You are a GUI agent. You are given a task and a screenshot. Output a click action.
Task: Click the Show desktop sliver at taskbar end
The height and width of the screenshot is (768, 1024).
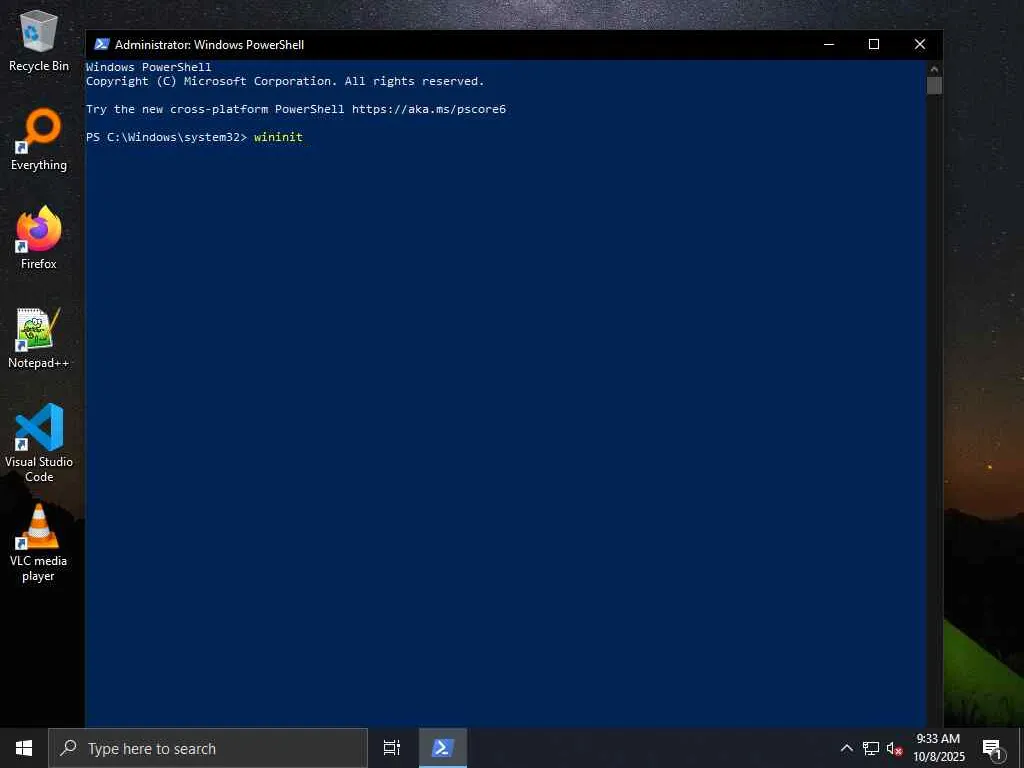1021,748
